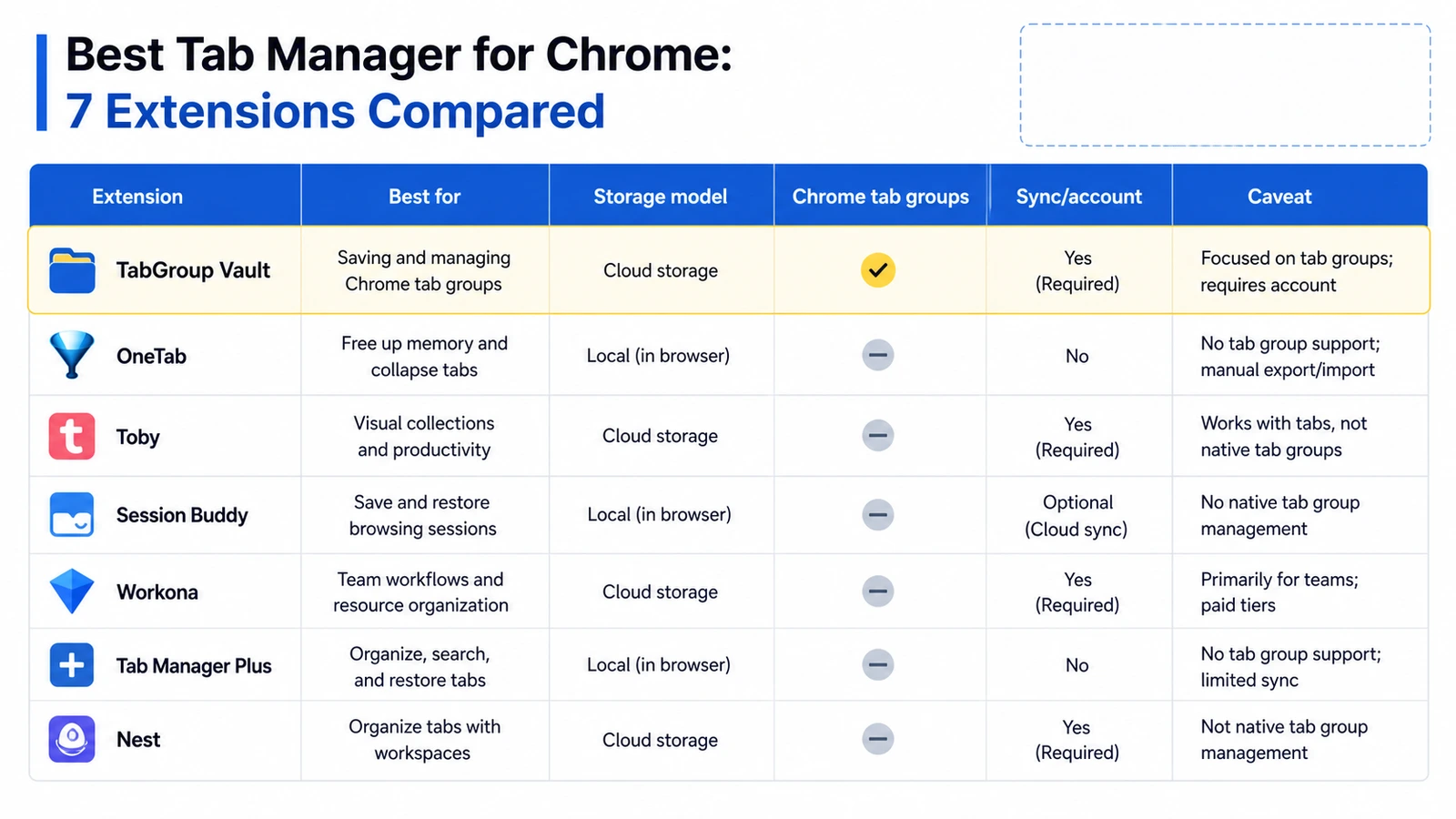1456x819 pixels.
Task: Click the tab groups dash icon for Workona
Action: [878, 591]
